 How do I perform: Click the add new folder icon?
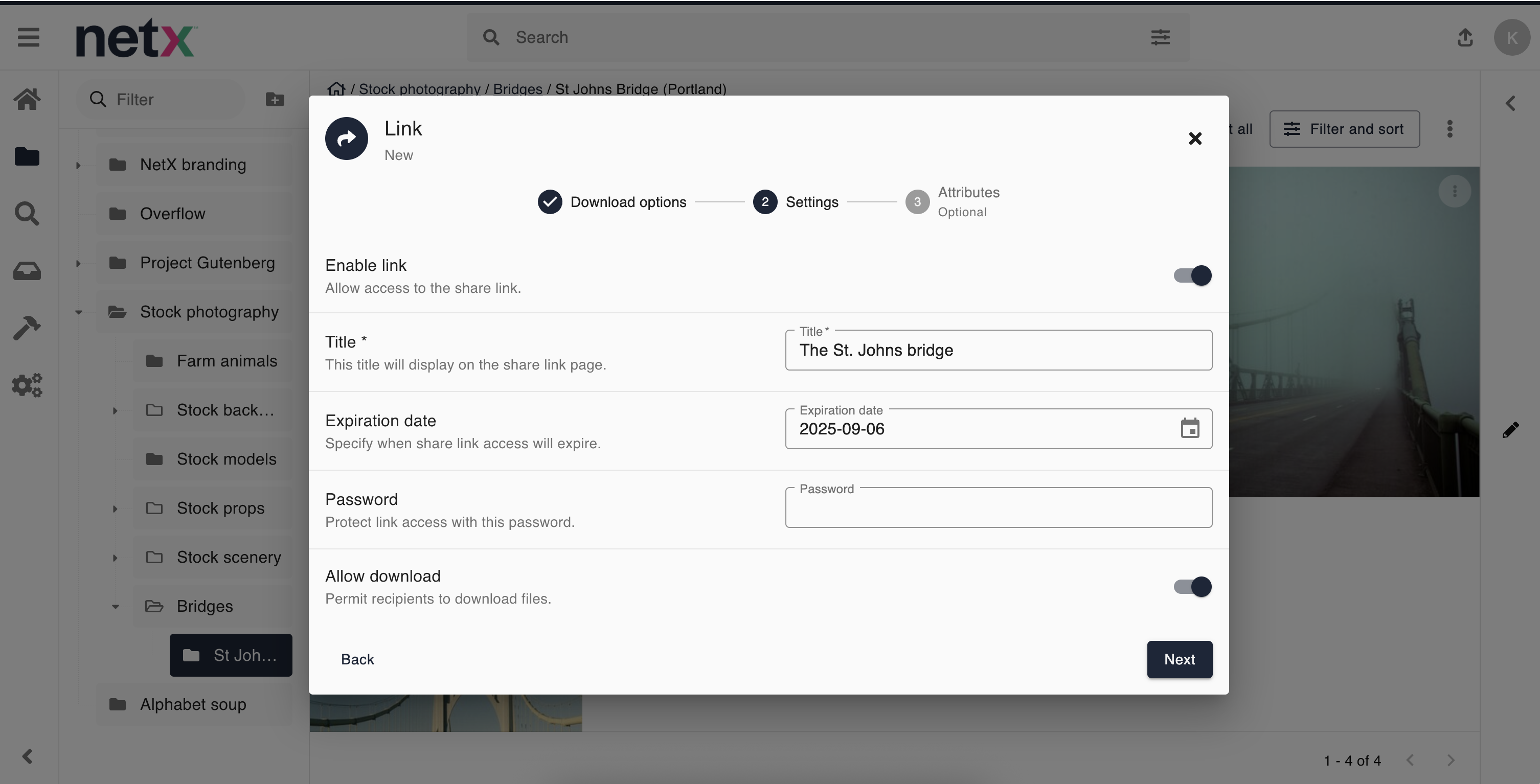tap(275, 99)
